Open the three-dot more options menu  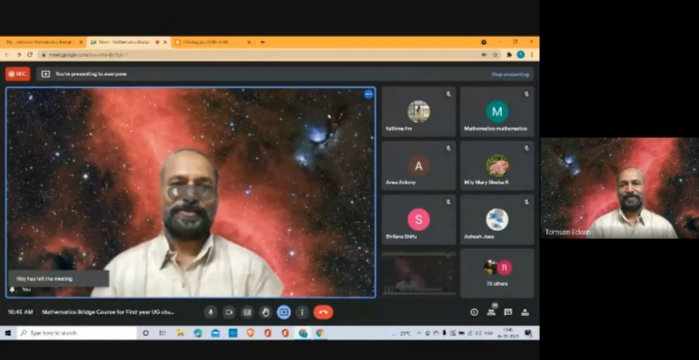[x=302, y=312]
